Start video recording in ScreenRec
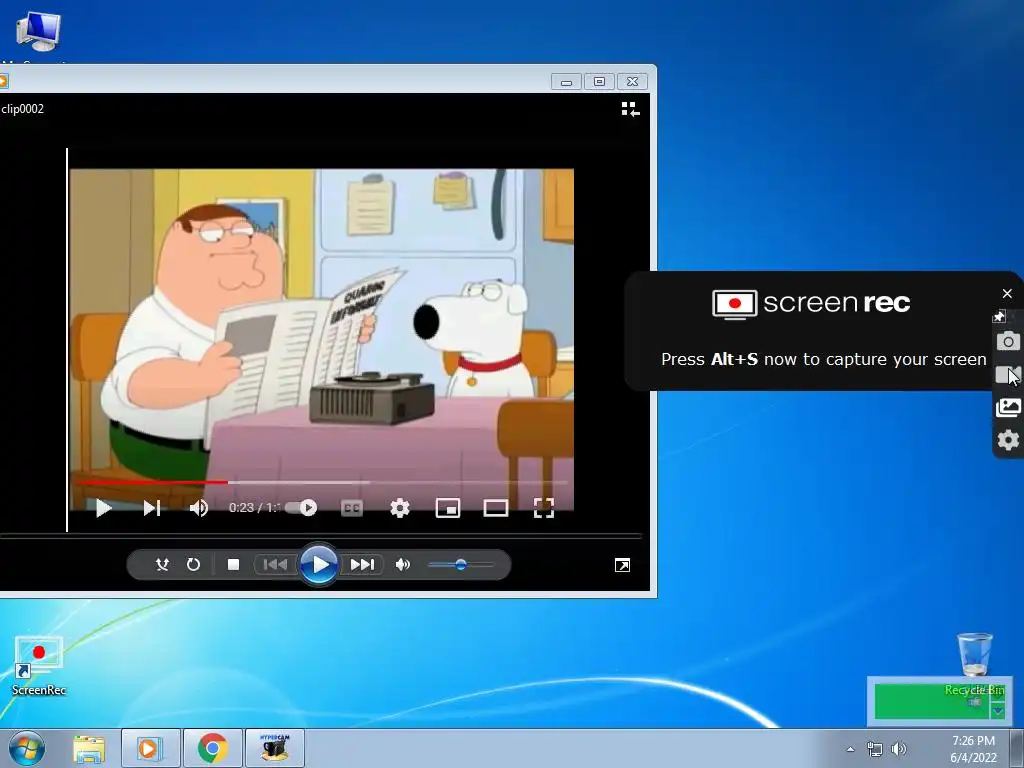This screenshot has height=768, width=1024. tap(1008, 375)
